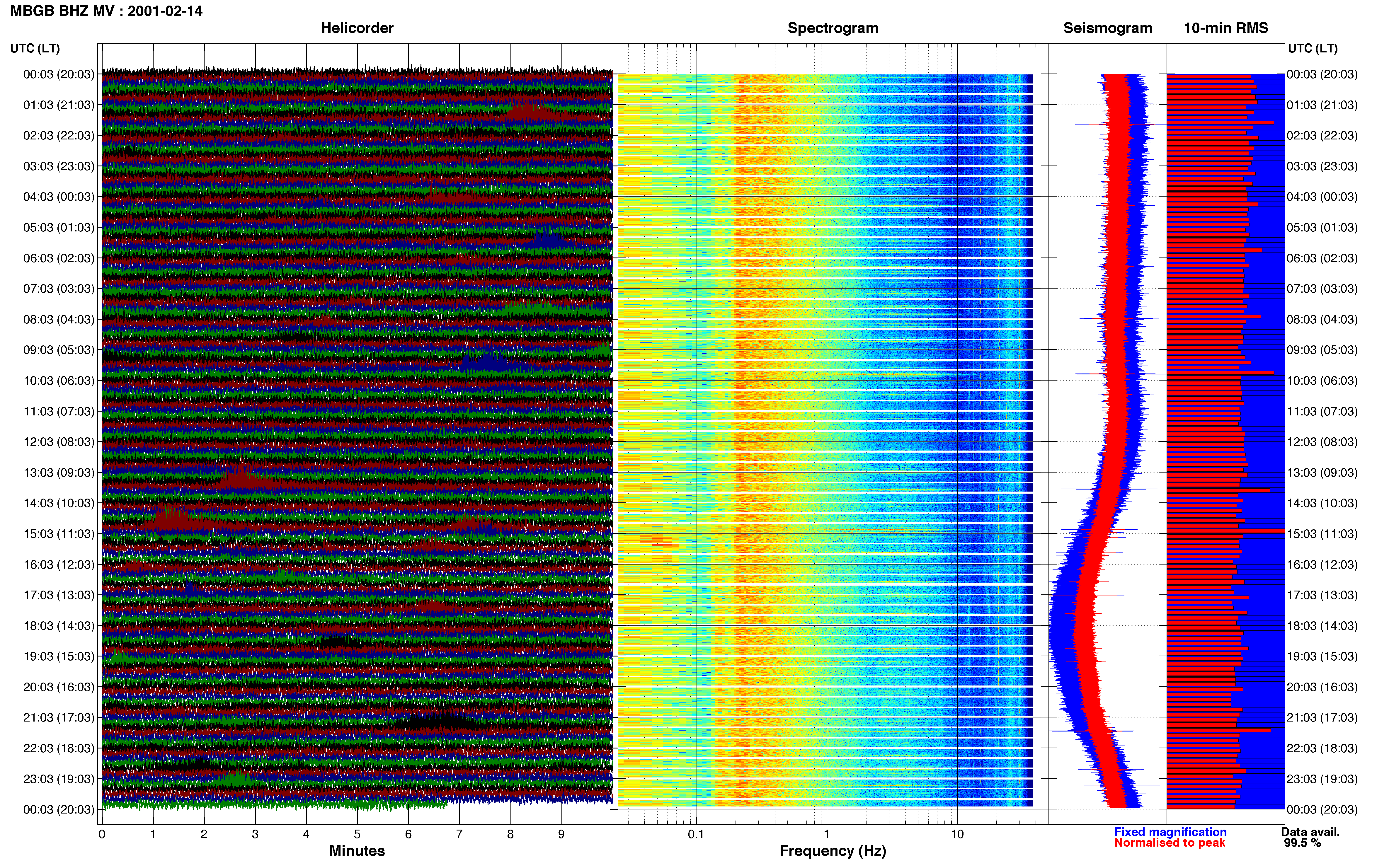Click 20:03 (16:03) beside the RMS panel

click(x=1322, y=687)
